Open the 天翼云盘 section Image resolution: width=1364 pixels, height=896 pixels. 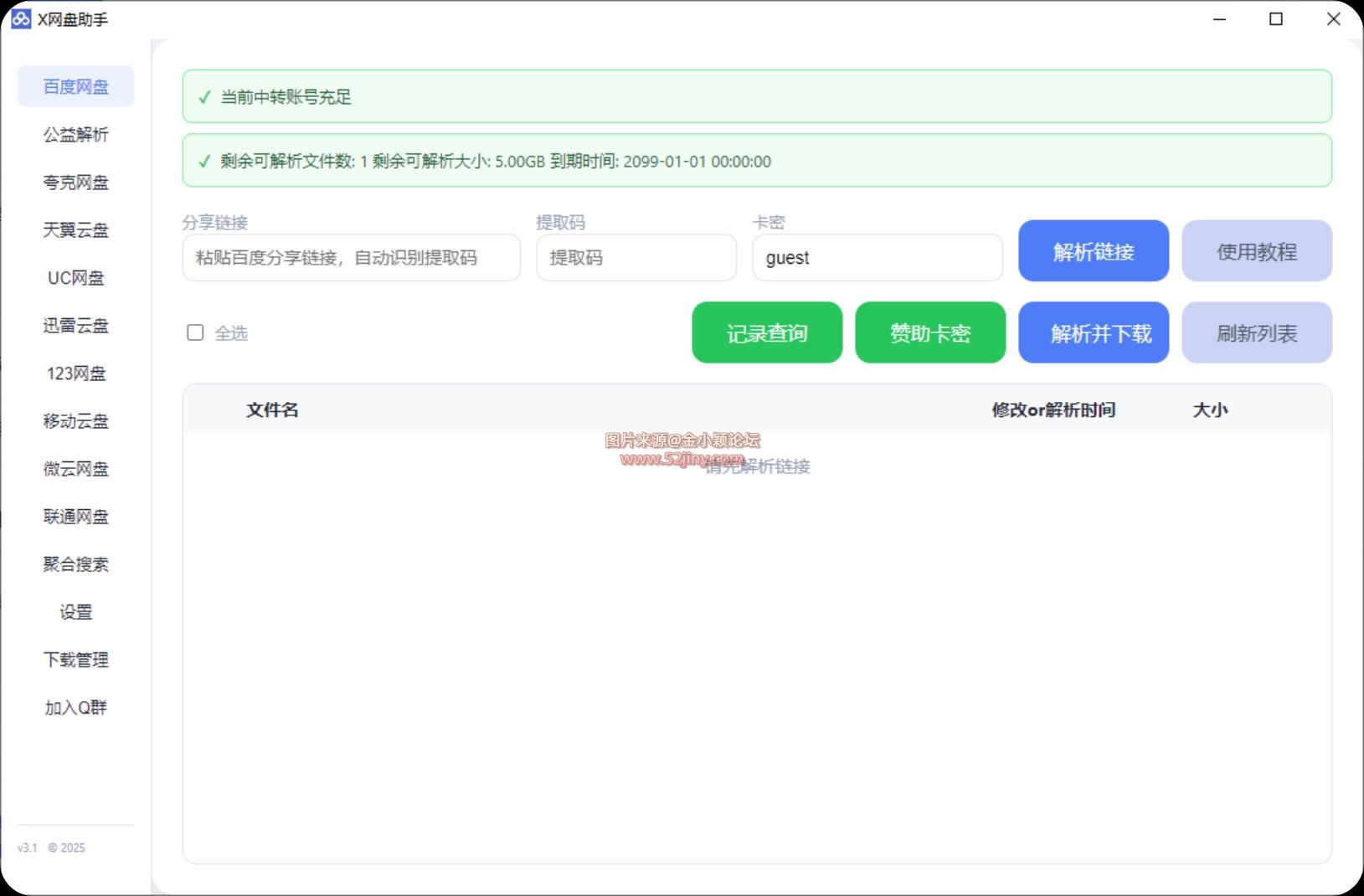[x=75, y=229]
